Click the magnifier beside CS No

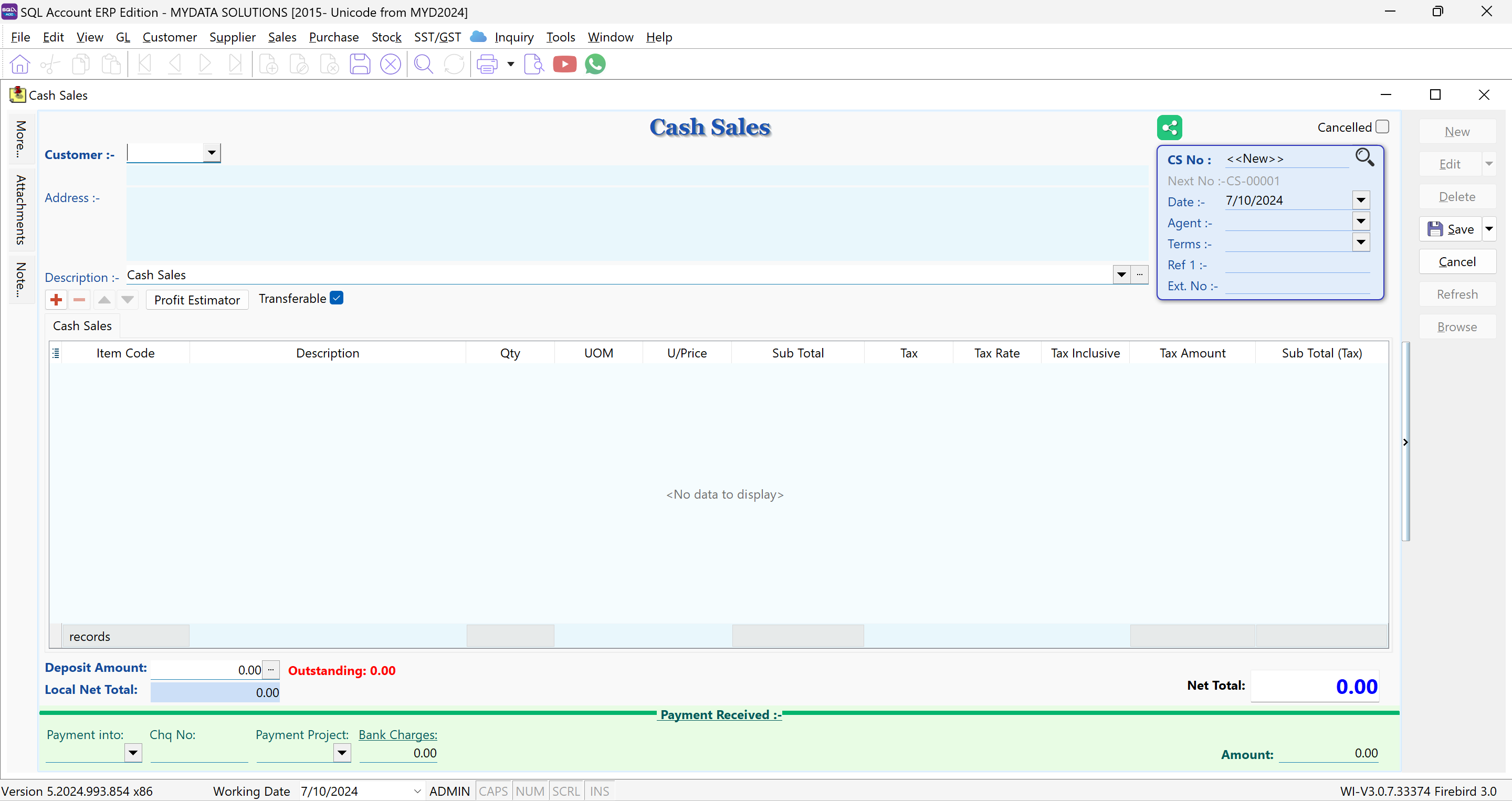pos(1363,157)
